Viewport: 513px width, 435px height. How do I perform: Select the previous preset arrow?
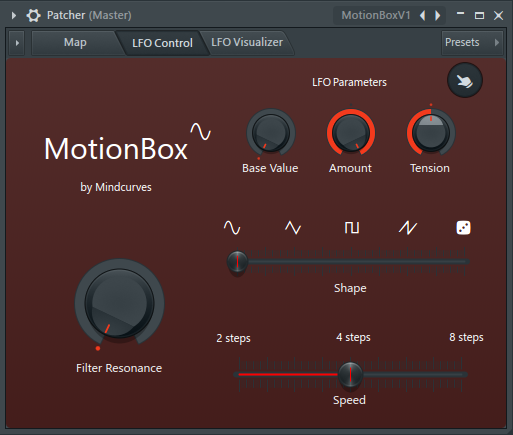(423, 15)
